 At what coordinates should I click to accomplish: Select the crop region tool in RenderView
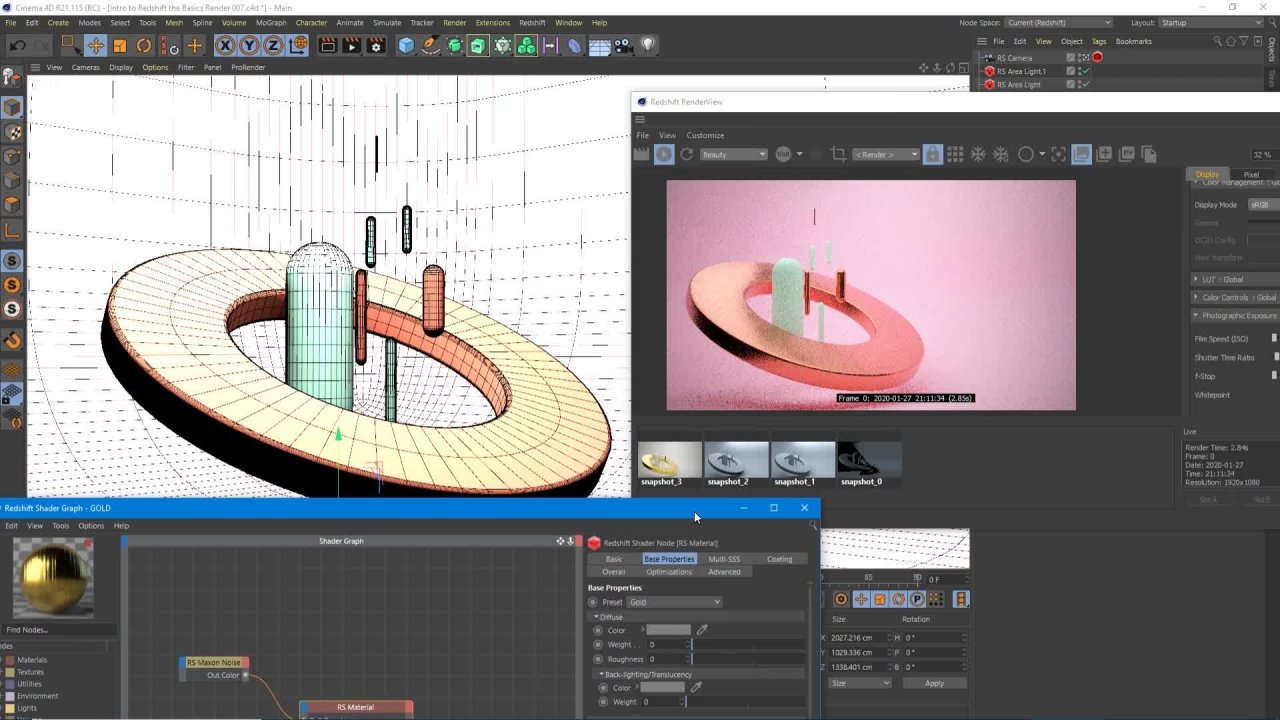[x=839, y=154]
